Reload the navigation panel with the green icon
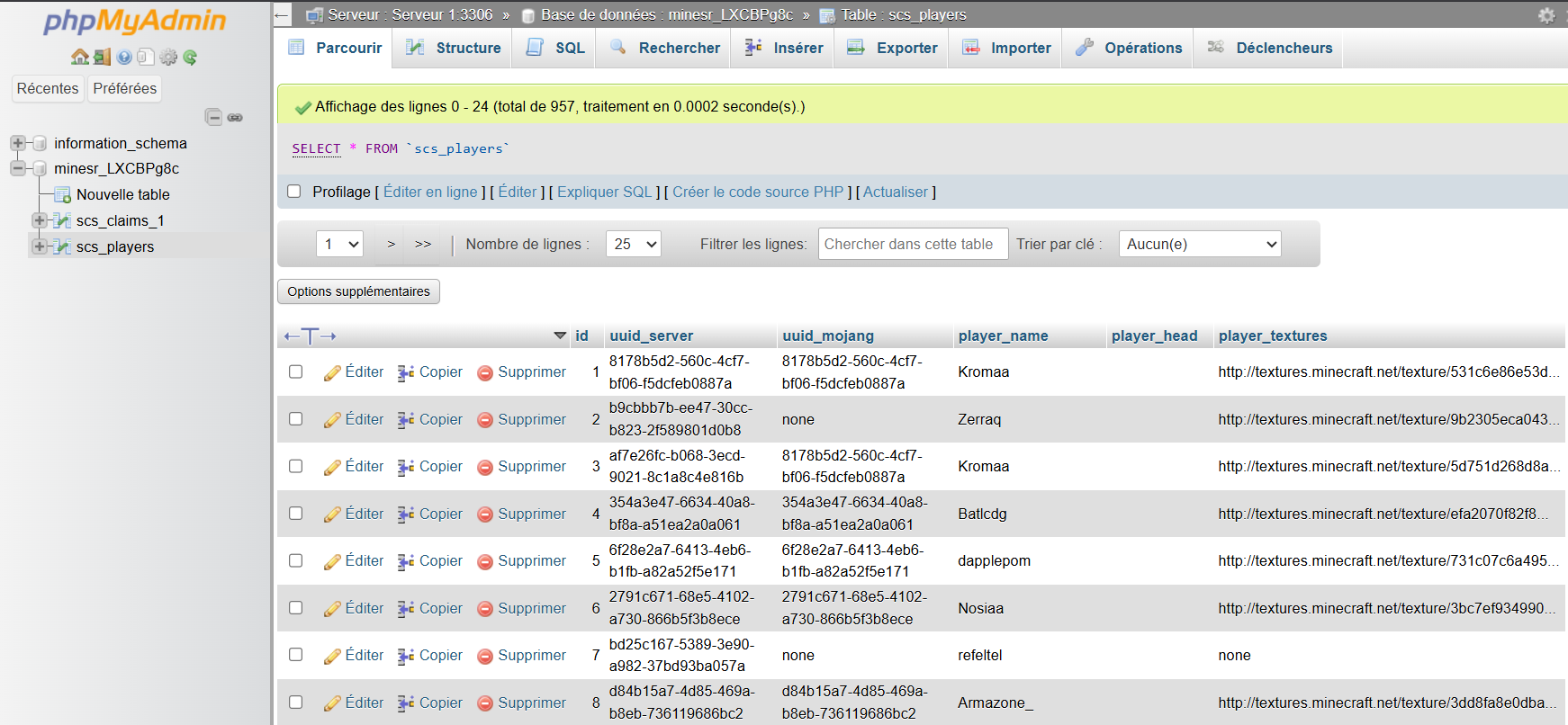Screen dimensions: 1568x725 190,58
